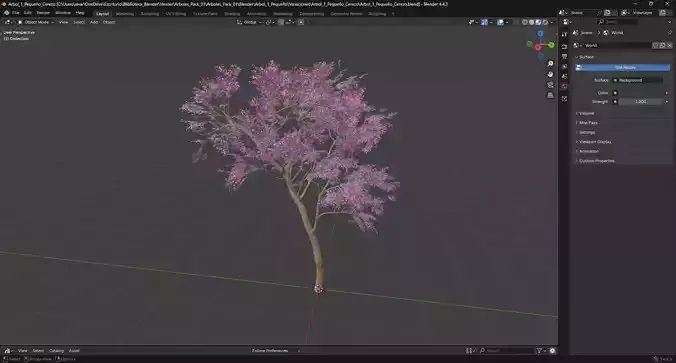Switch to the Sculpting workspace tab
Image resolution: width=676 pixels, height=363 pixels.
click(x=150, y=14)
